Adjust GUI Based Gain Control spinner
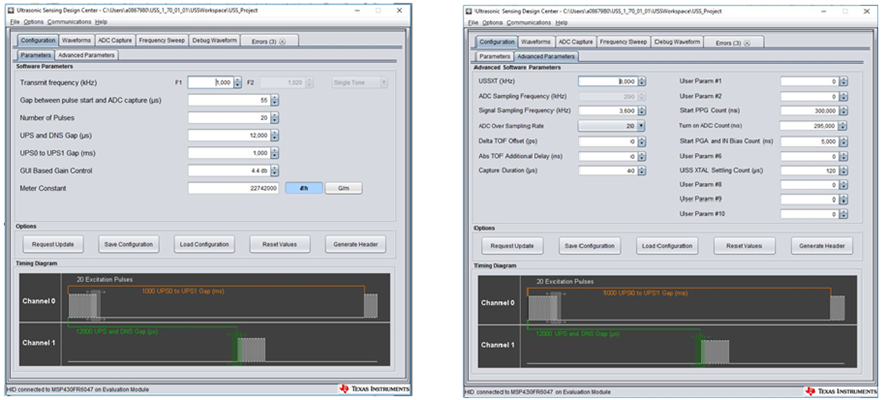884x400 pixels. tap(275, 170)
